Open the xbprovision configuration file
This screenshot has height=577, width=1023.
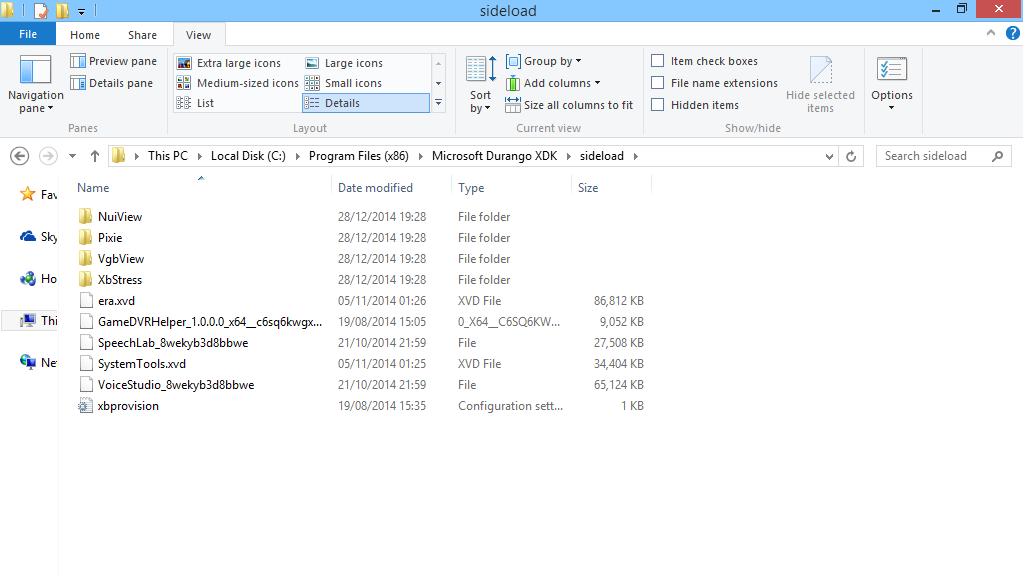click(x=128, y=406)
